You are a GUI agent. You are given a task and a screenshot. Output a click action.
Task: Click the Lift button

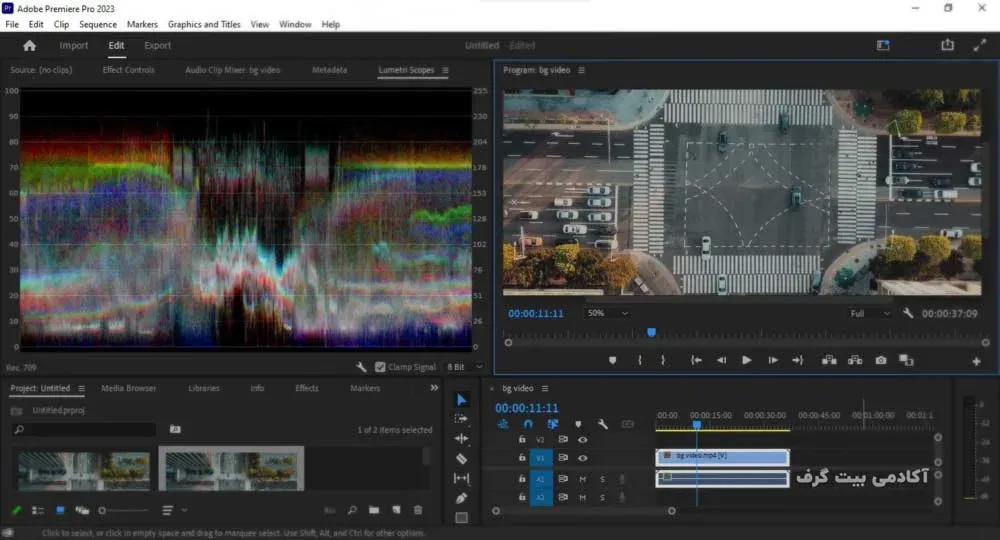pyautogui.click(x=829, y=360)
